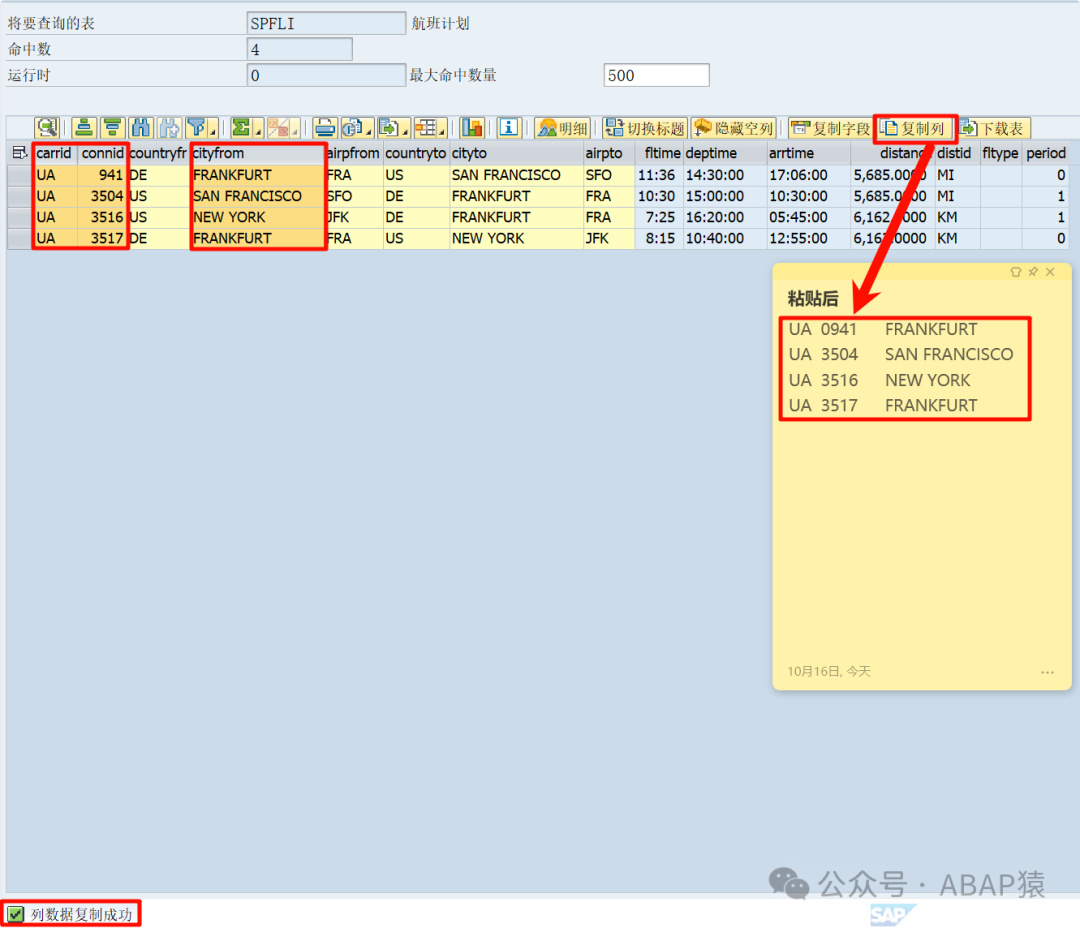Set a filter with the funnel icon
Viewport: 1080px width, 928px height.
[x=196, y=128]
